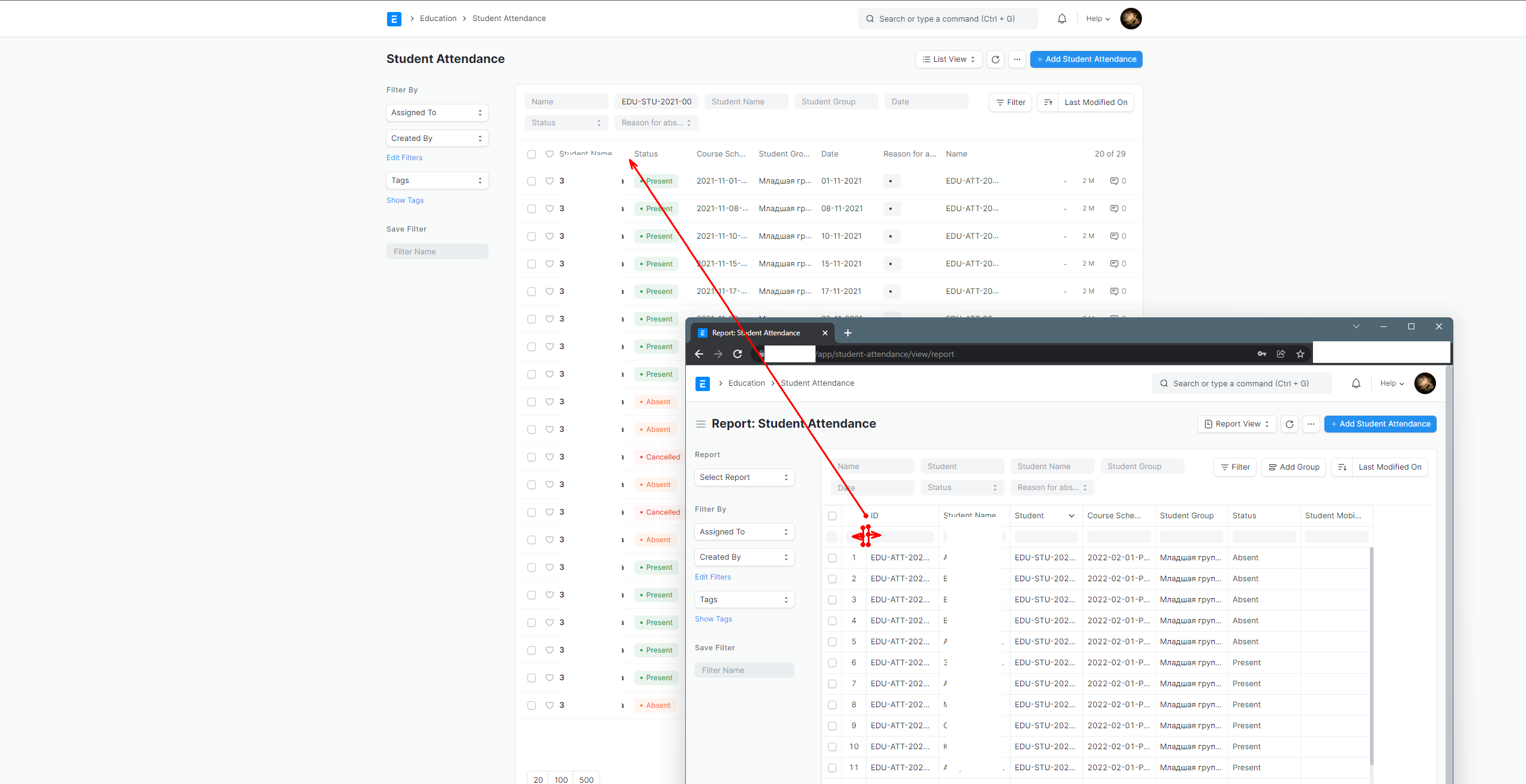The width and height of the screenshot is (1526, 784).
Task: Click the heart icon on the first attendance row
Action: (x=550, y=181)
